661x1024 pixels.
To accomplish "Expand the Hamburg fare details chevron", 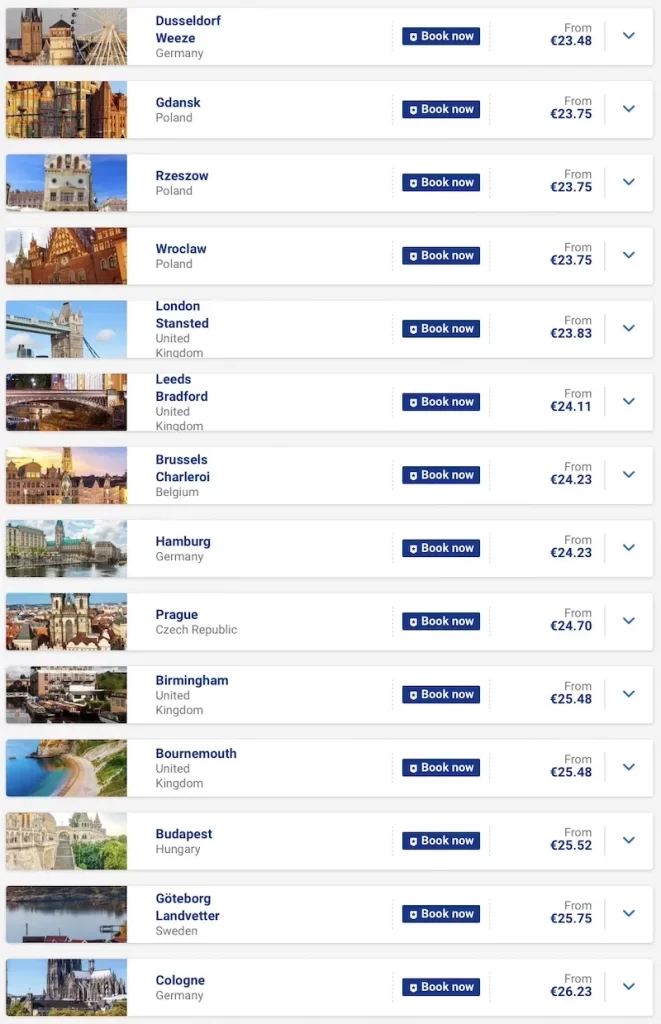I will click(x=629, y=548).
